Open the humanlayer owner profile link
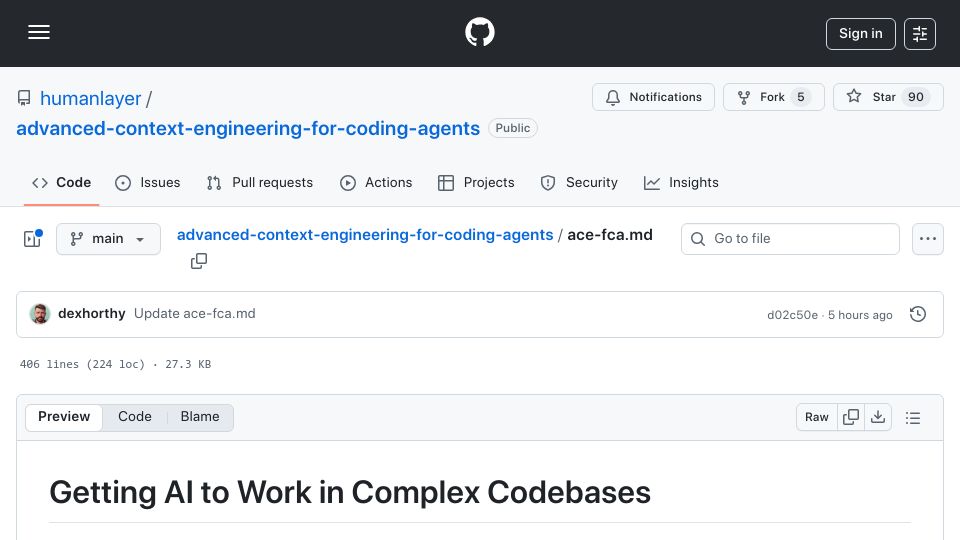This screenshot has width=960, height=540. (x=91, y=99)
